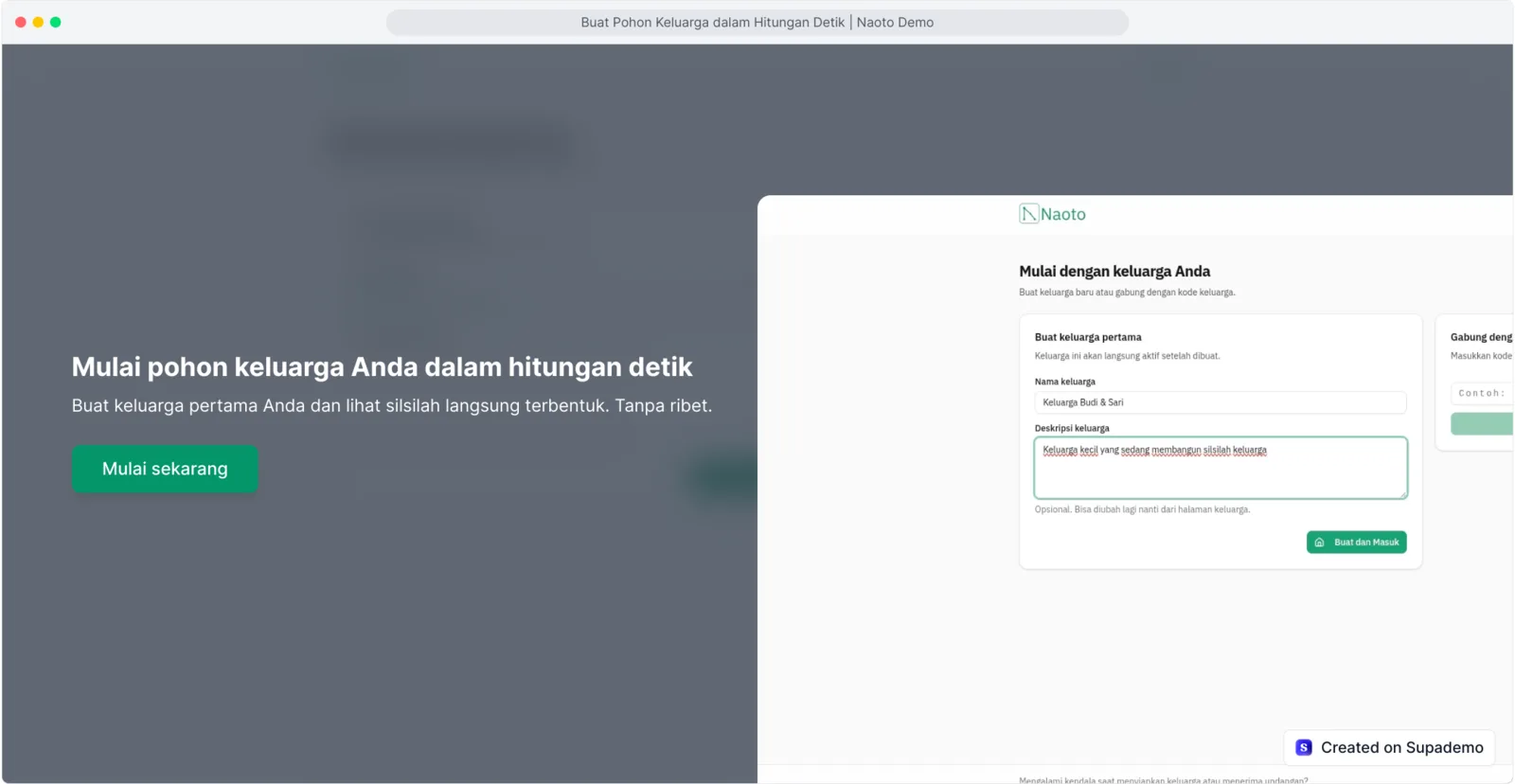The height and width of the screenshot is (784, 1515).
Task: Click into the Deskripsi keluarga textarea
Action: coord(1221,468)
